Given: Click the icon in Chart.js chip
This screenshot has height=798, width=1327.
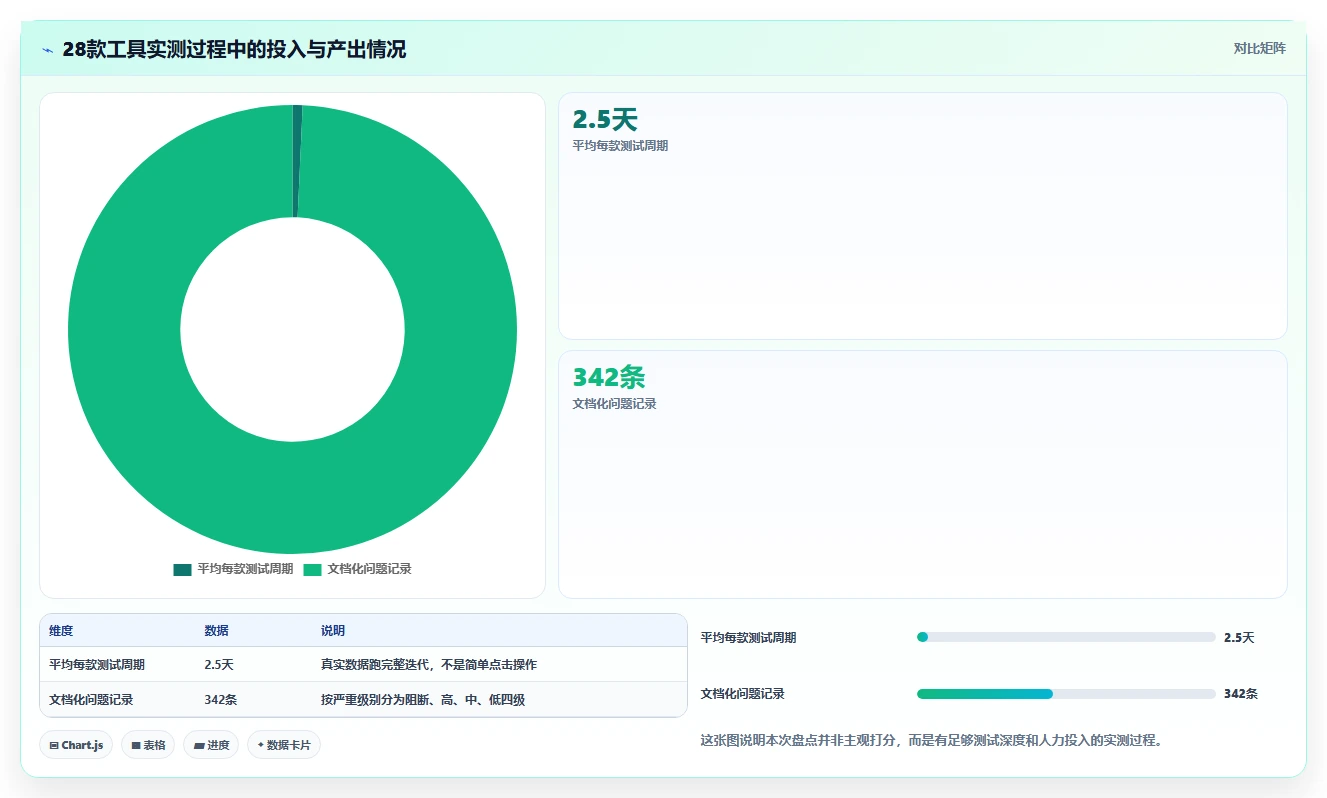Looking at the screenshot, I should pyautogui.click(x=53, y=746).
